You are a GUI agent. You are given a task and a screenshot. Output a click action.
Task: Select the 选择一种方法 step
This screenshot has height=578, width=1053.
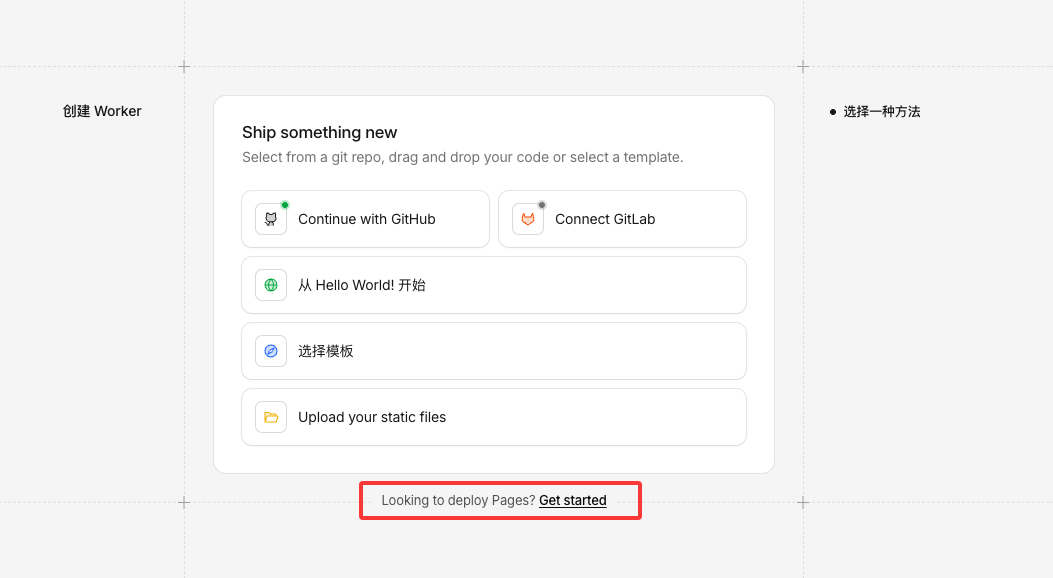click(881, 112)
